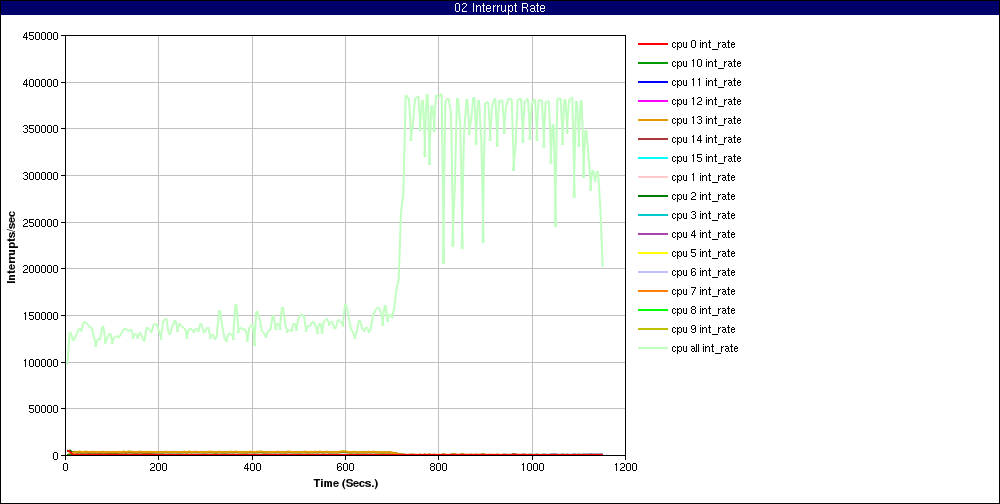Select the 'cpu 5 int_rate' legend label
The image size is (1000, 504).
[x=703, y=253]
